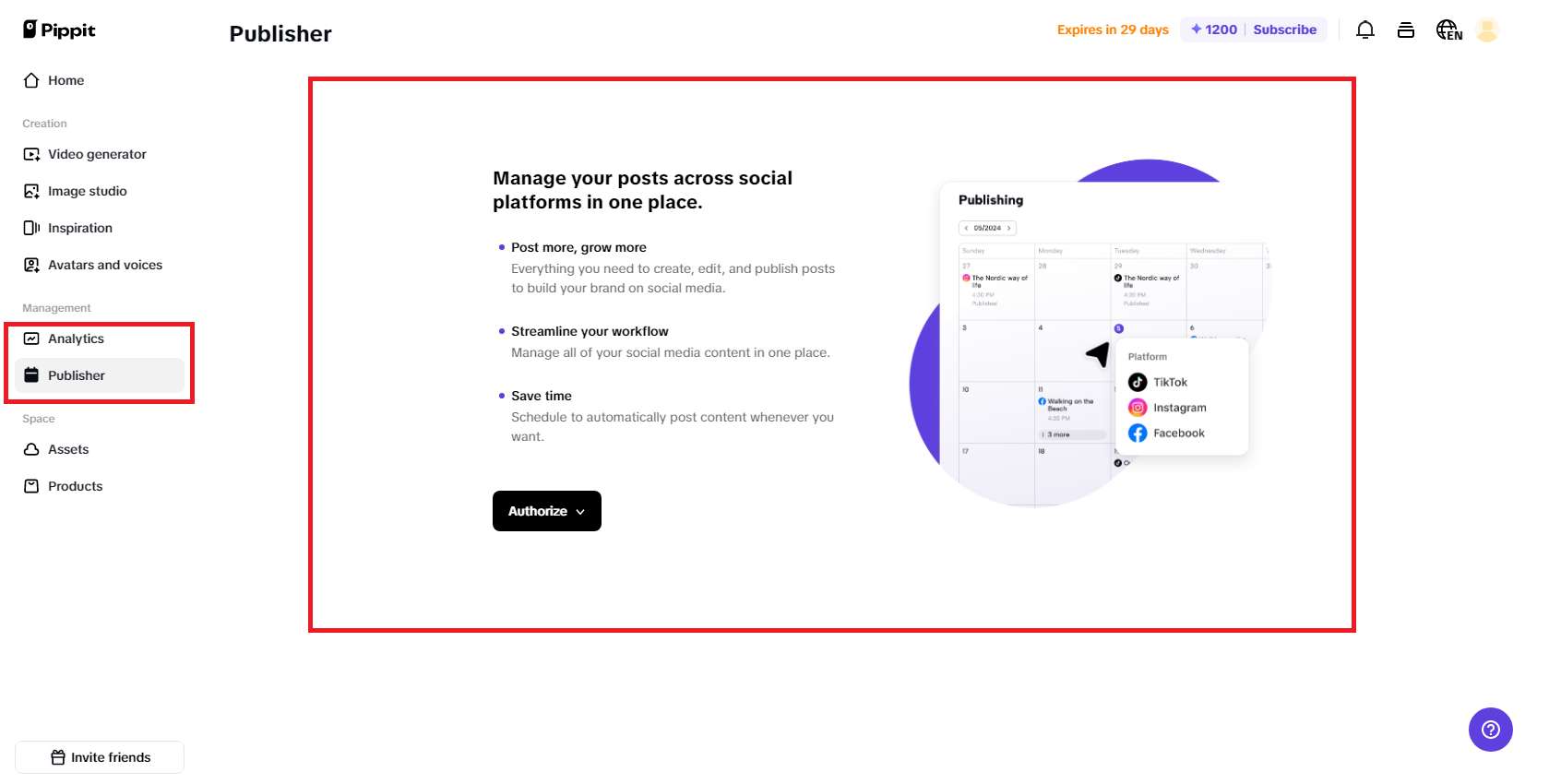Click the Subscribe link
Screen dimensions: 1549x784
[1284, 30]
